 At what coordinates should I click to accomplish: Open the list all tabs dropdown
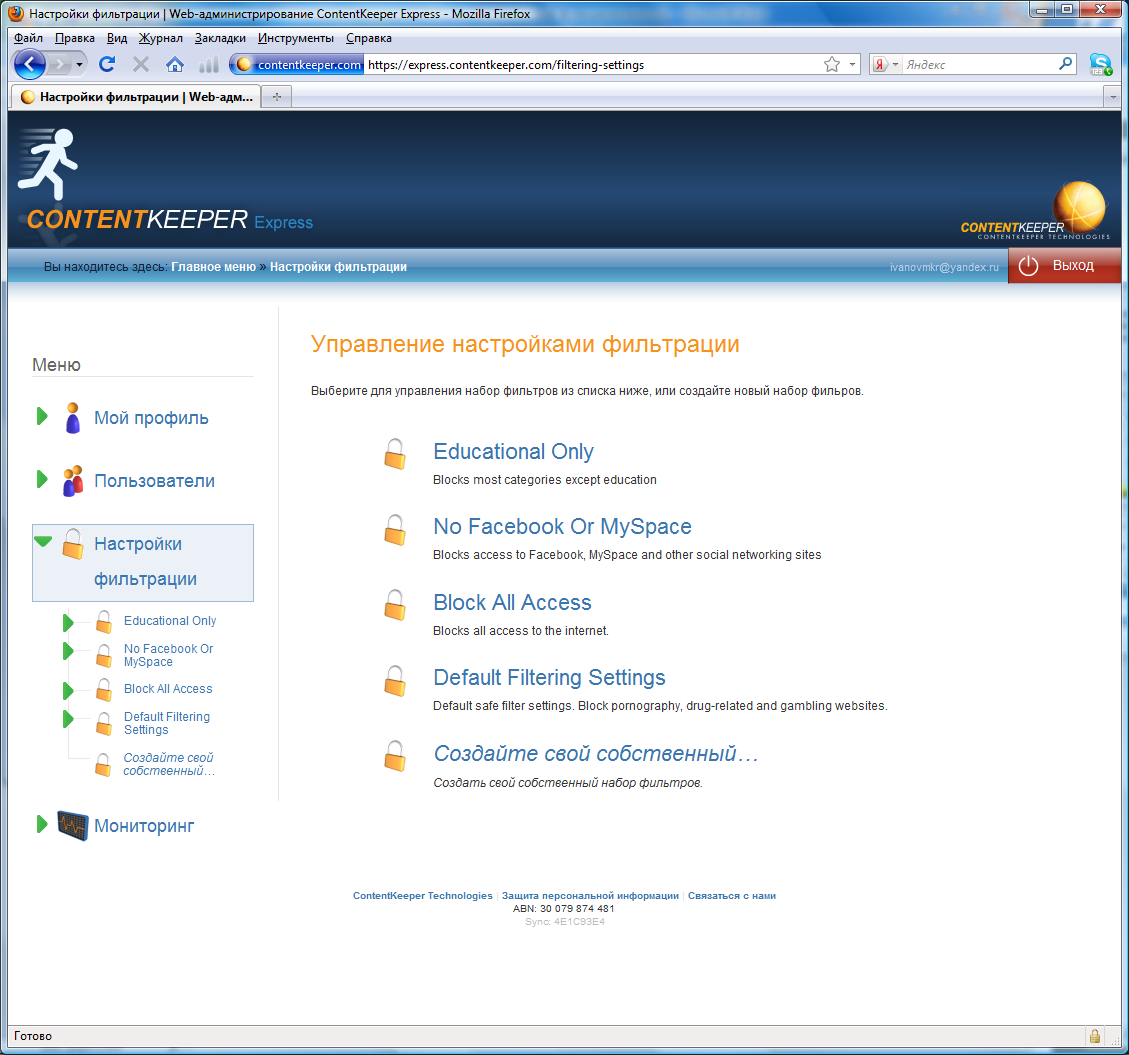(x=1113, y=96)
